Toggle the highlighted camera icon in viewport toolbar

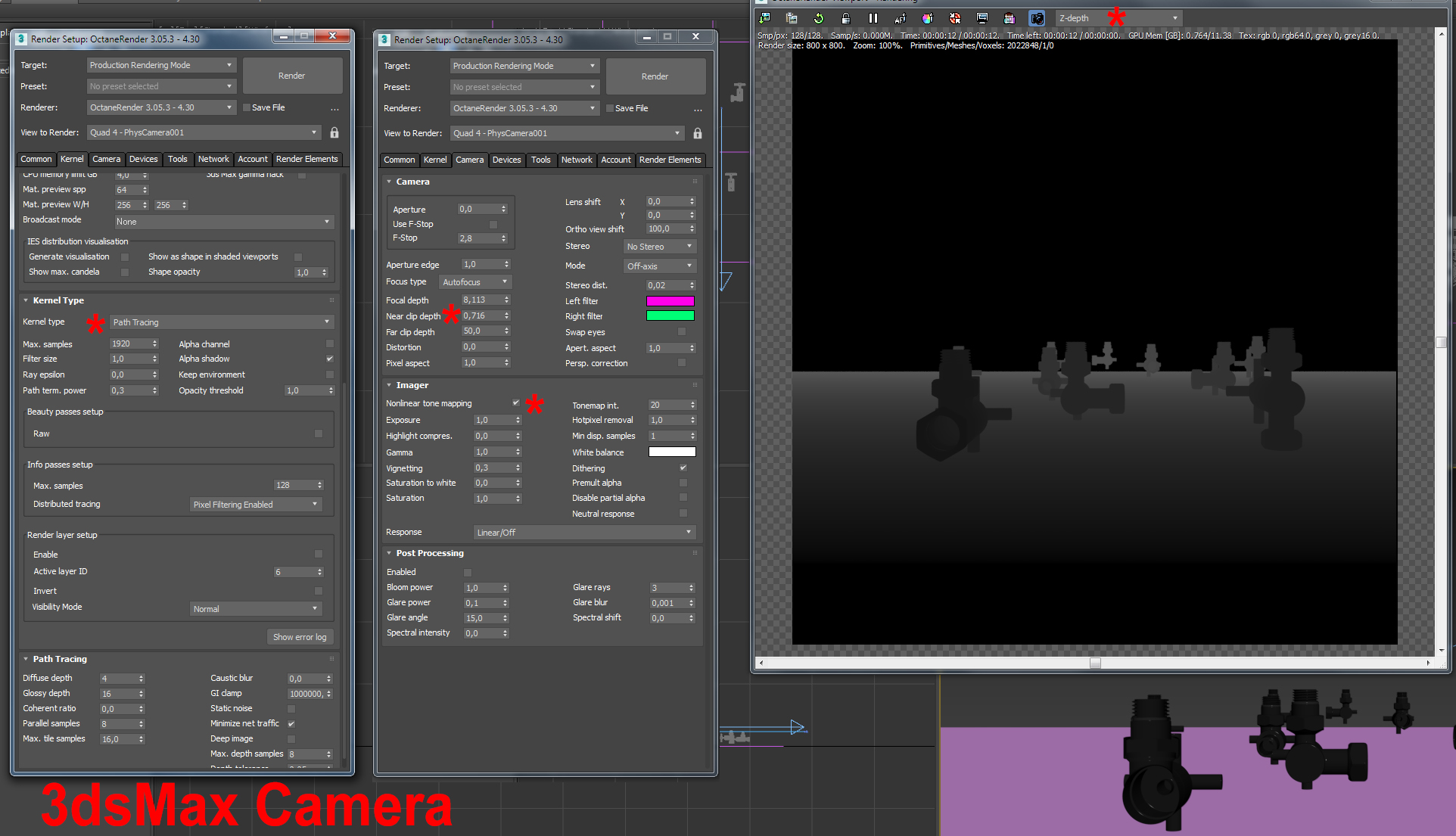pos(1037,18)
